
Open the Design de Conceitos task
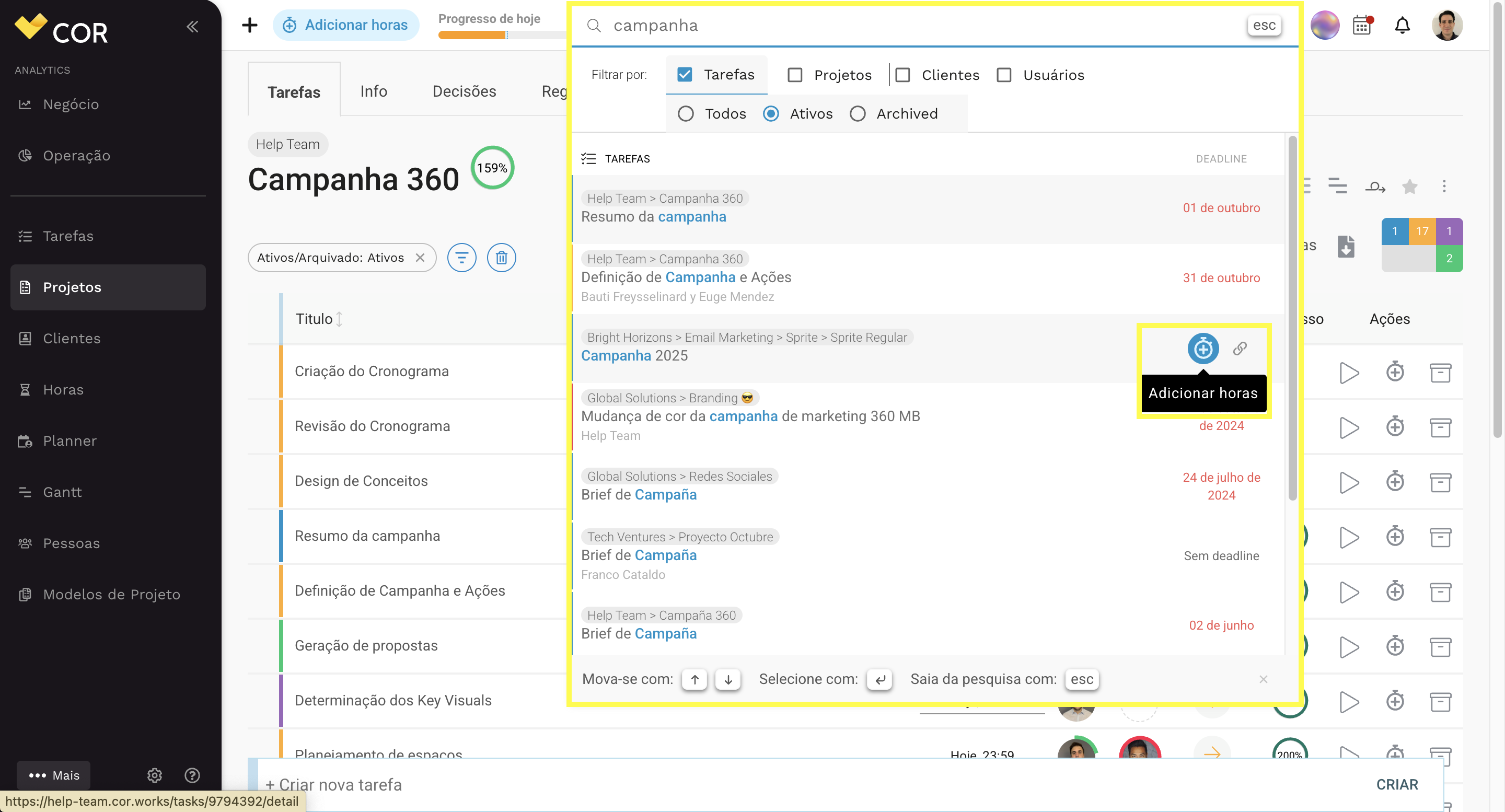pos(361,481)
